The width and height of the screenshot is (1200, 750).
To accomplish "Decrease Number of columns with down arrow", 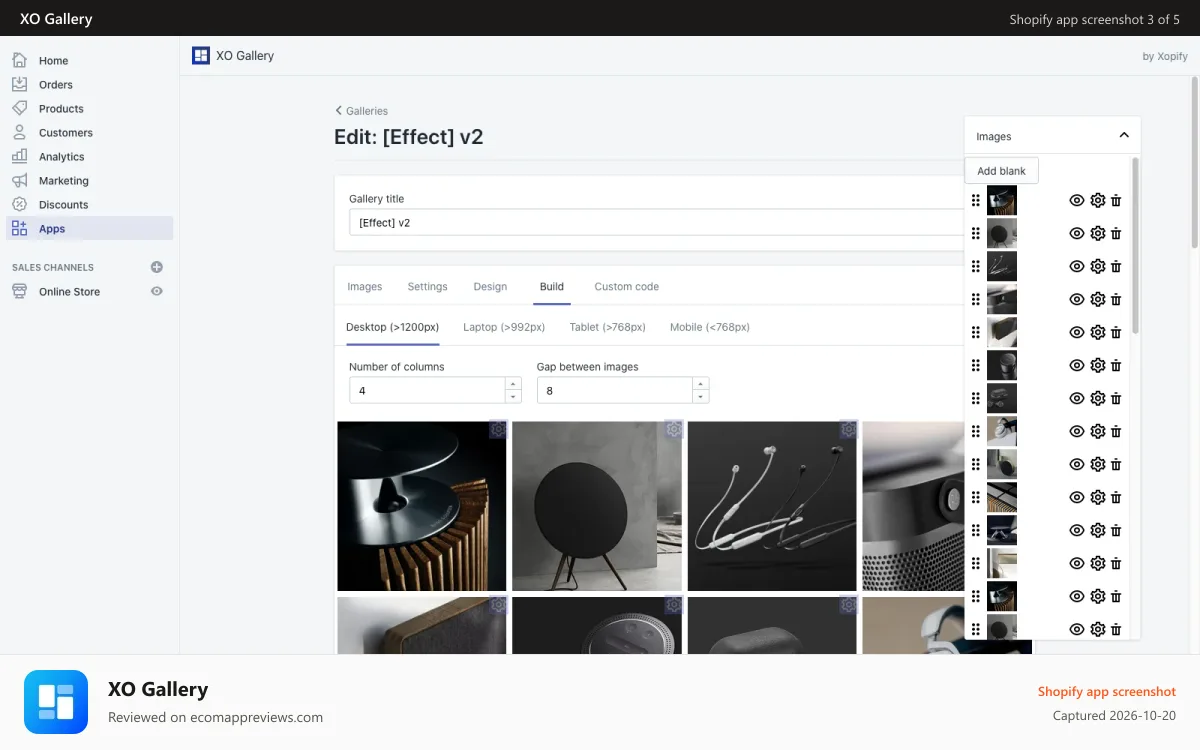I will [x=513, y=396].
